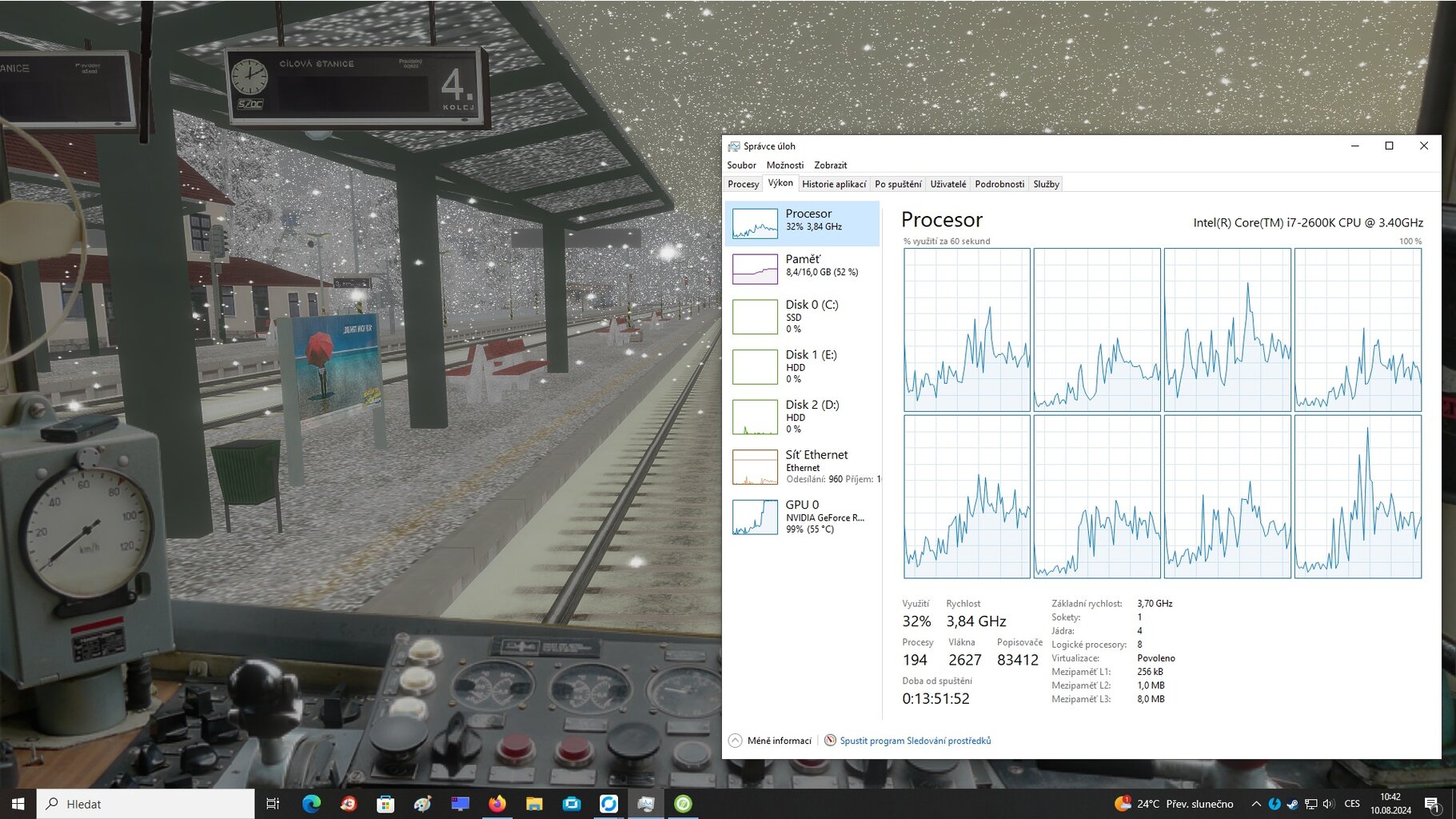Image resolution: width=1456 pixels, height=819 pixels.
Task: Open the Disk 1 (E:) HDD graph
Action: 802,366
